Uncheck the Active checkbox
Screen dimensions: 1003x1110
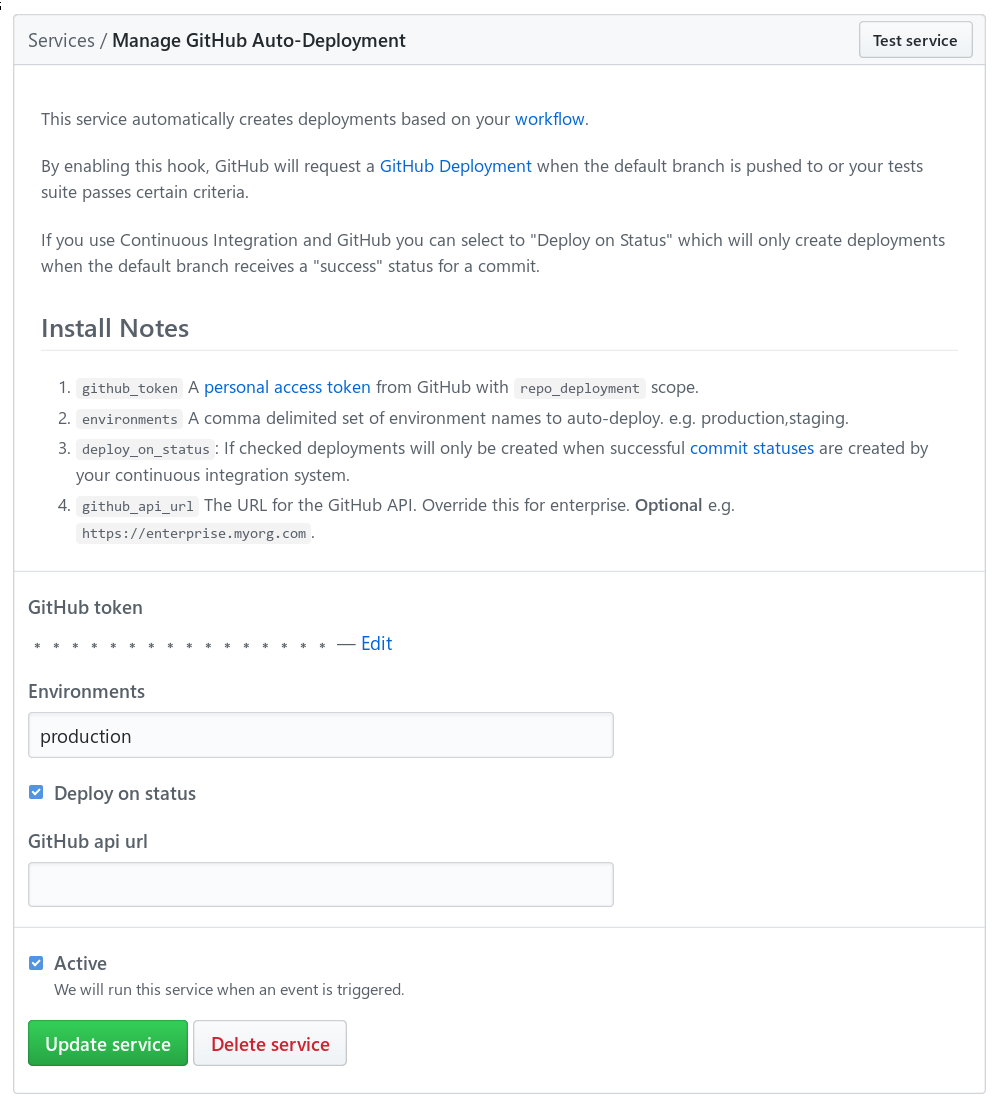click(36, 962)
